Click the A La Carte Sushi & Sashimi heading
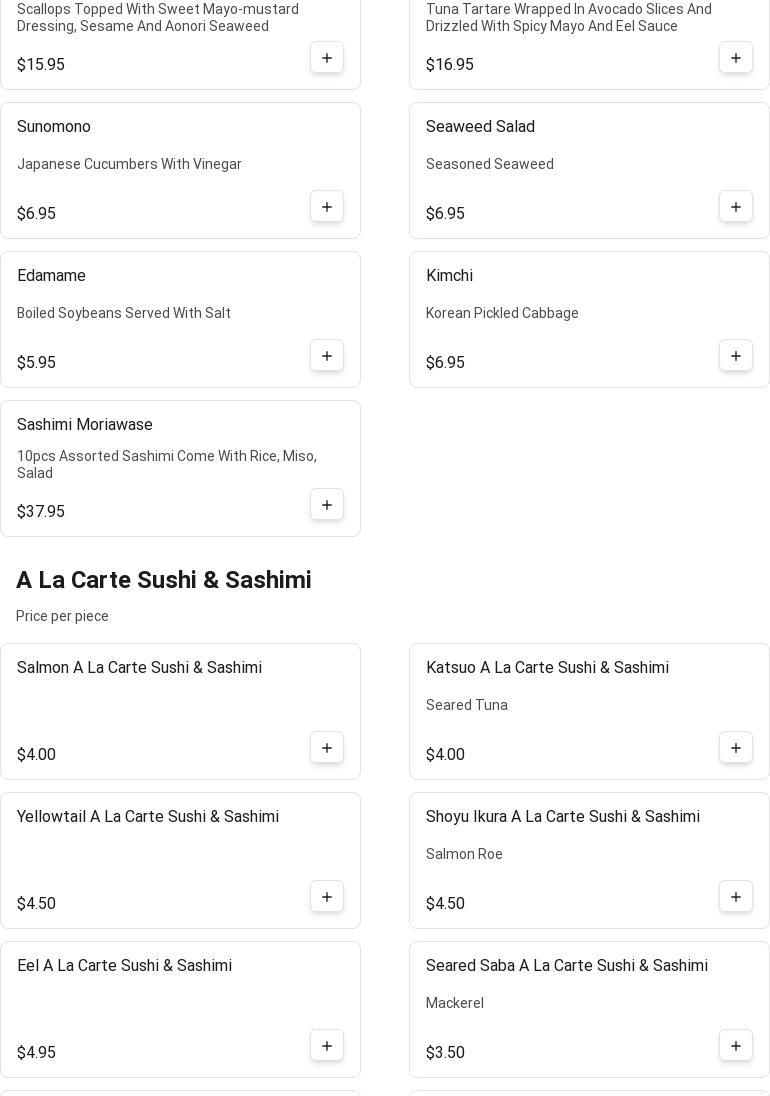This screenshot has height=1096, width=770. pyautogui.click(x=164, y=580)
